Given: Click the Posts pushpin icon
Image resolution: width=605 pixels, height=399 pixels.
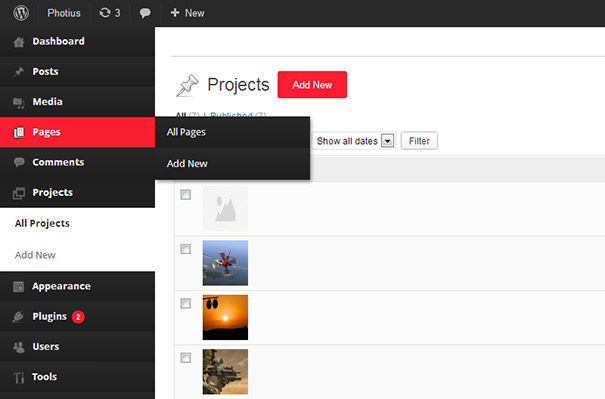Looking at the screenshot, I should pos(19,72).
